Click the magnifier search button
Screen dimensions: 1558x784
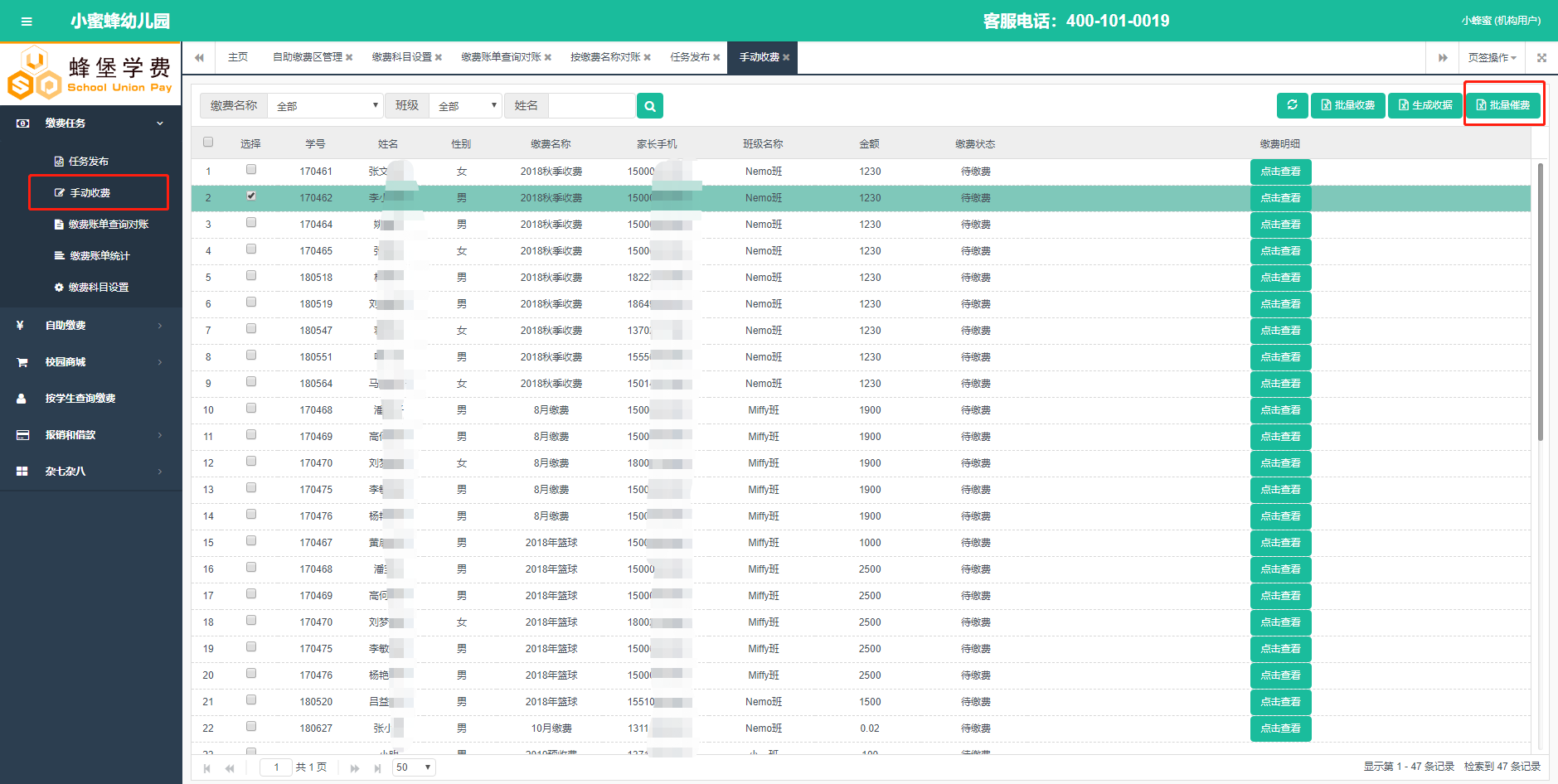click(650, 106)
